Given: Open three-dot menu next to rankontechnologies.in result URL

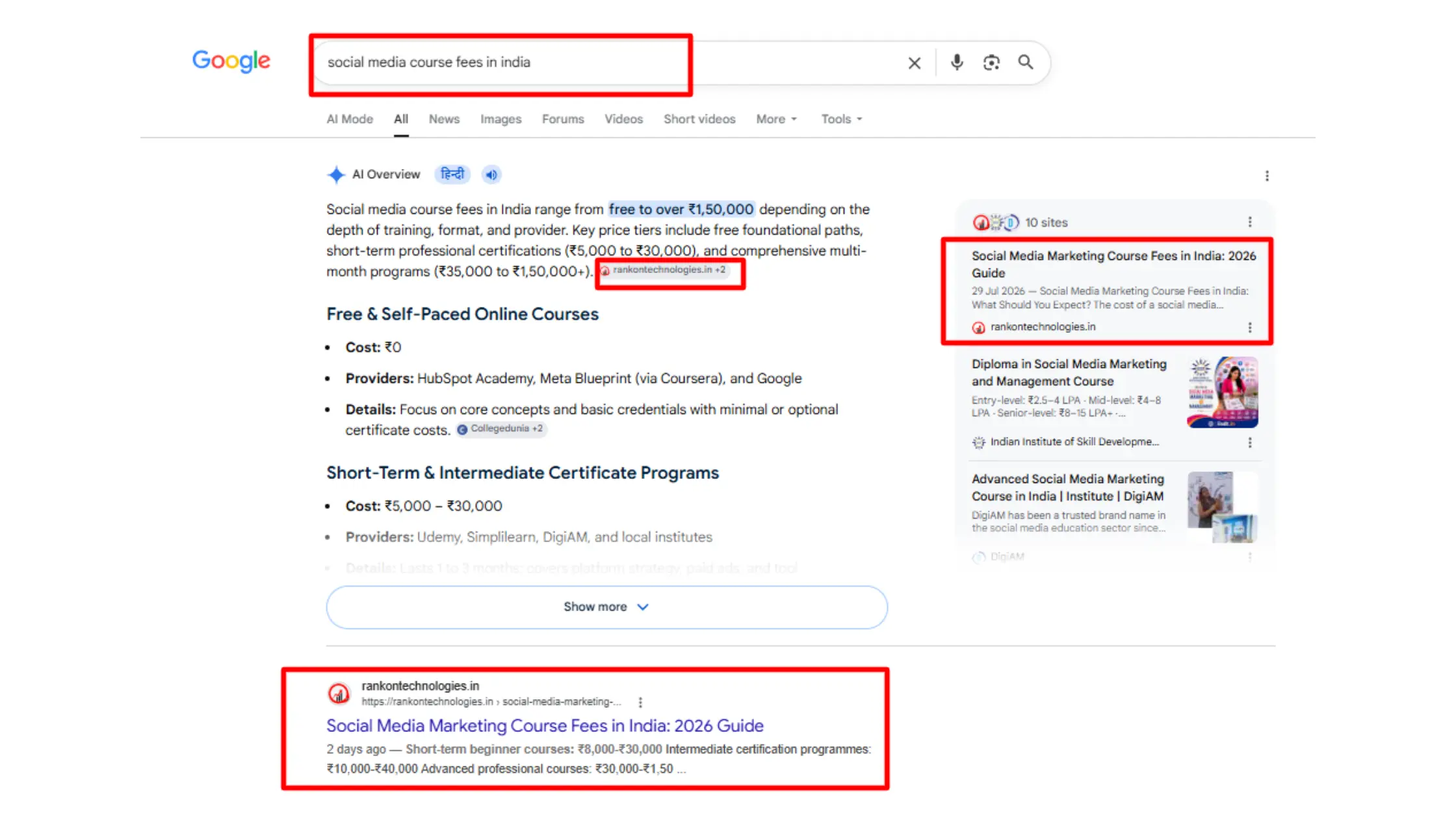Looking at the screenshot, I should (640, 702).
